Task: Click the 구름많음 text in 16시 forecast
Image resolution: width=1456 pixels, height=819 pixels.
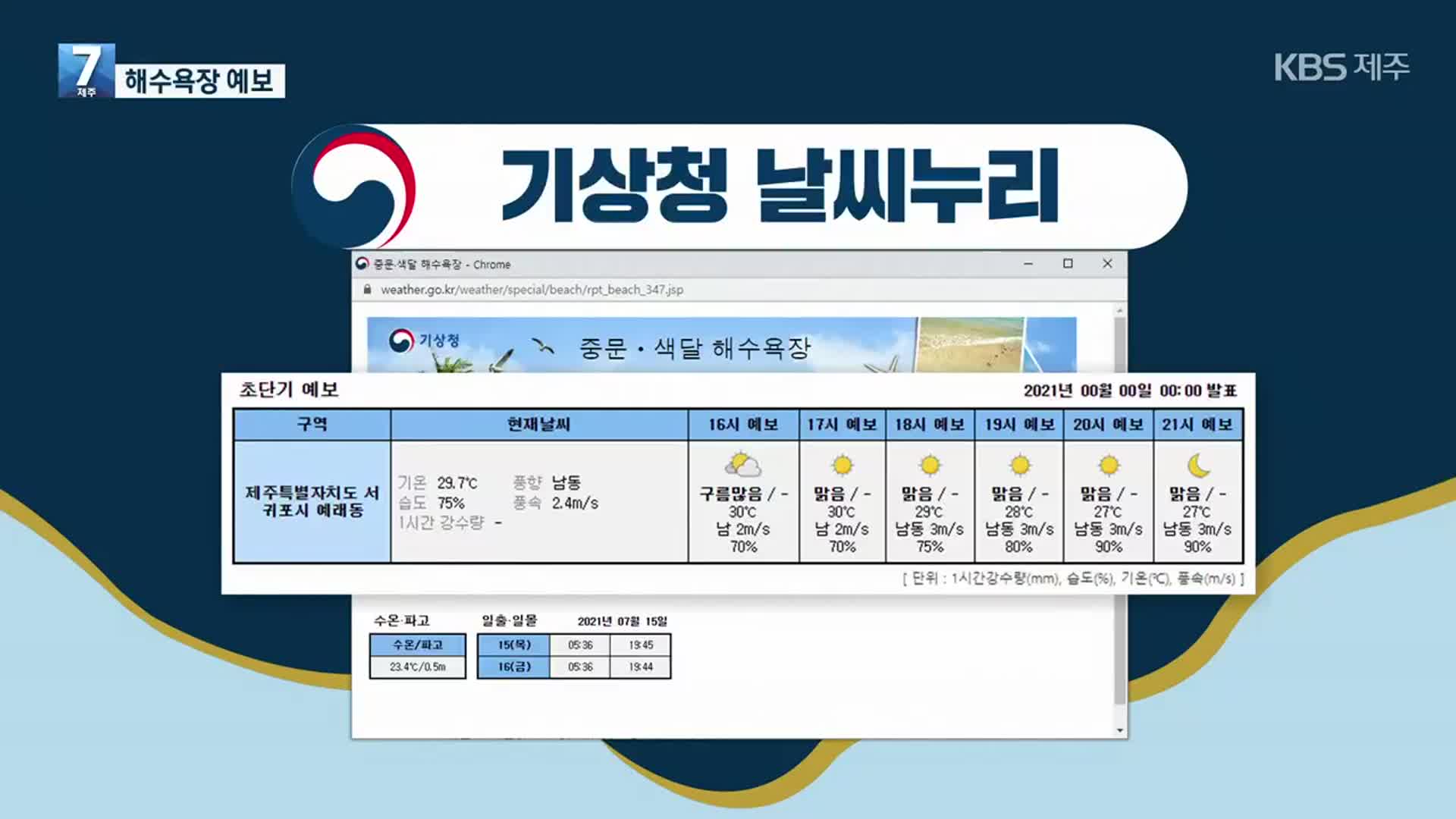Action: click(x=730, y=494)
